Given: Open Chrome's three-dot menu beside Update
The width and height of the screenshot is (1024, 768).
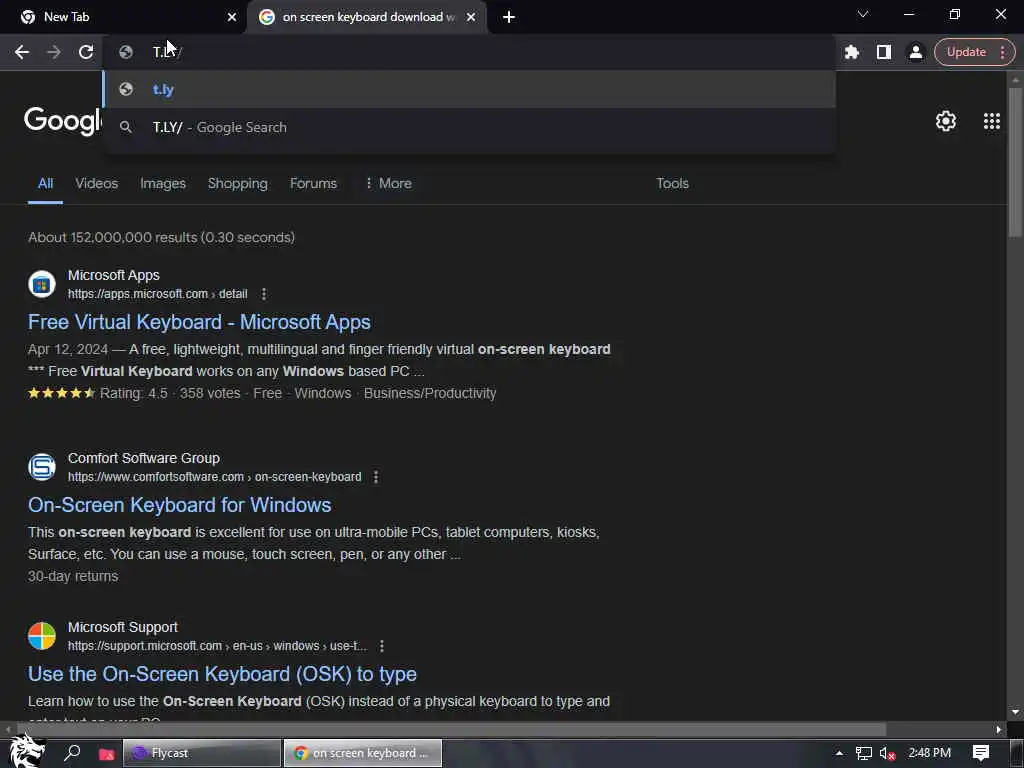Looking at the screenshot, I should (1002, 52).
